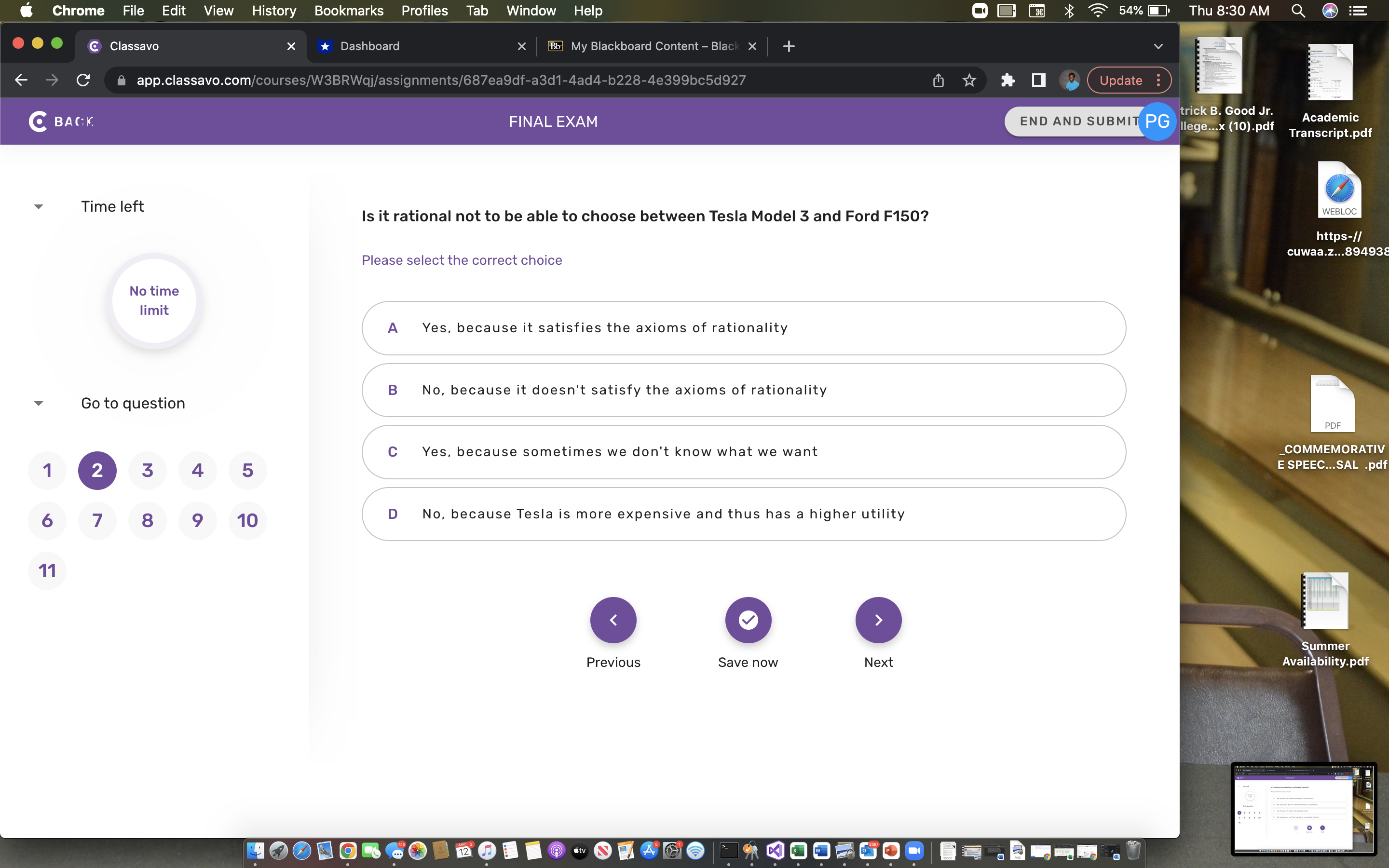Open the Chrome side panel icon
This screenshot has width=1389, height=868.
[x=1038, y=81]
